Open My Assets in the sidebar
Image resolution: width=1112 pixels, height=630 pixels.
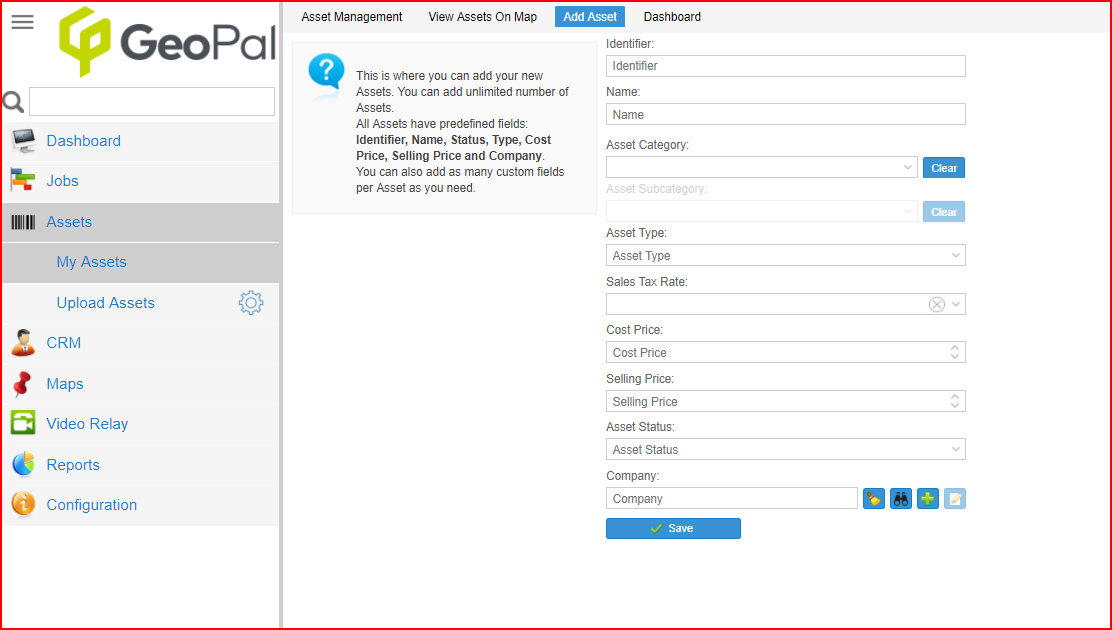(91, 262)
